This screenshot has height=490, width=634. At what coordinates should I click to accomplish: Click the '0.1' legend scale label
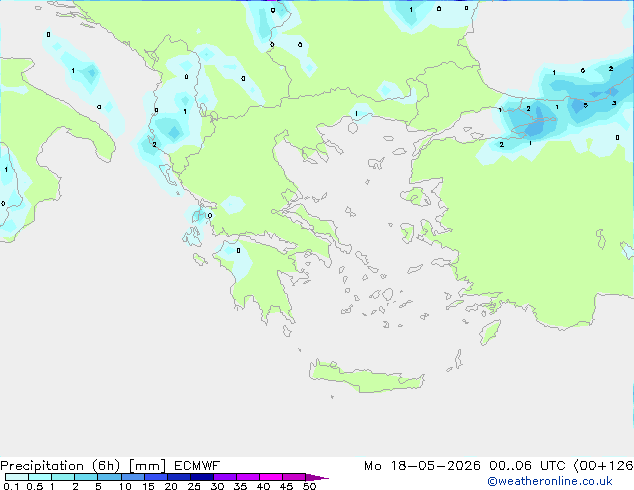pos(11,486)
